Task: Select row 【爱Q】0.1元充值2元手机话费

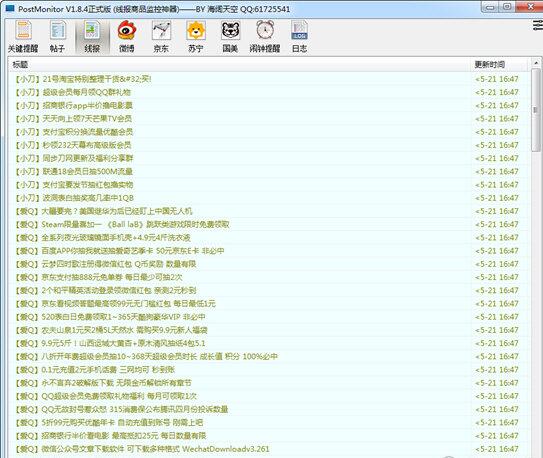Action: tap(269, 370)
